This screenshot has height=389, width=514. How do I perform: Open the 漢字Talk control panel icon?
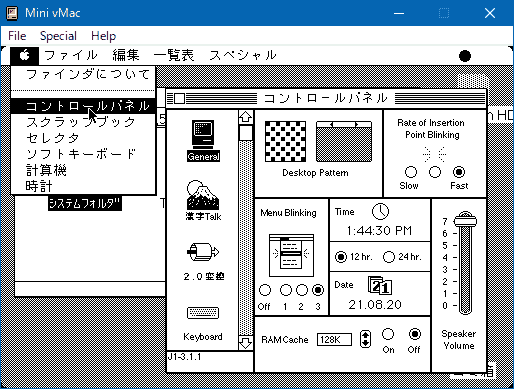203,201
